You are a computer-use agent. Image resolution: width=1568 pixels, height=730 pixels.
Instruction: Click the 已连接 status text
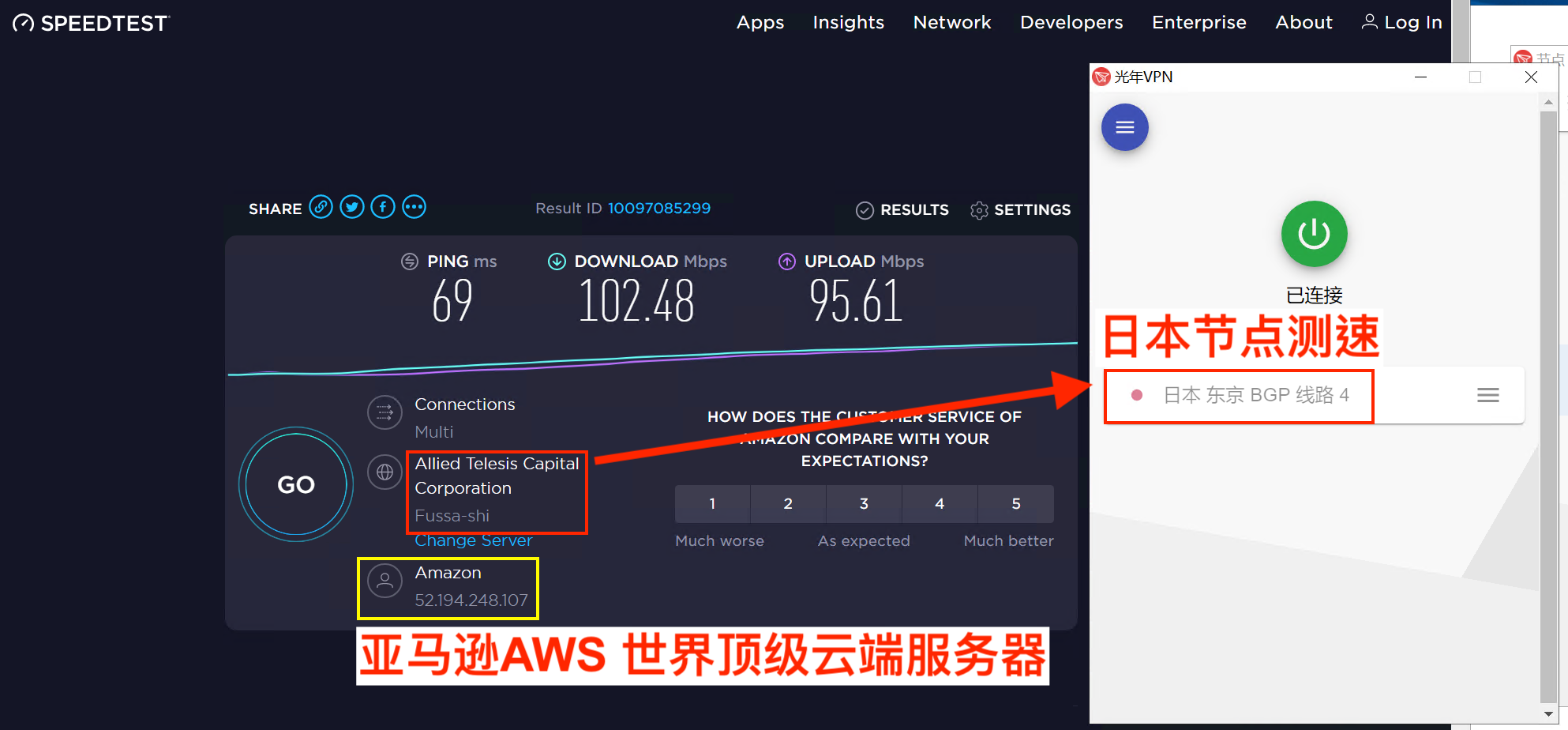pos(1315,295)
